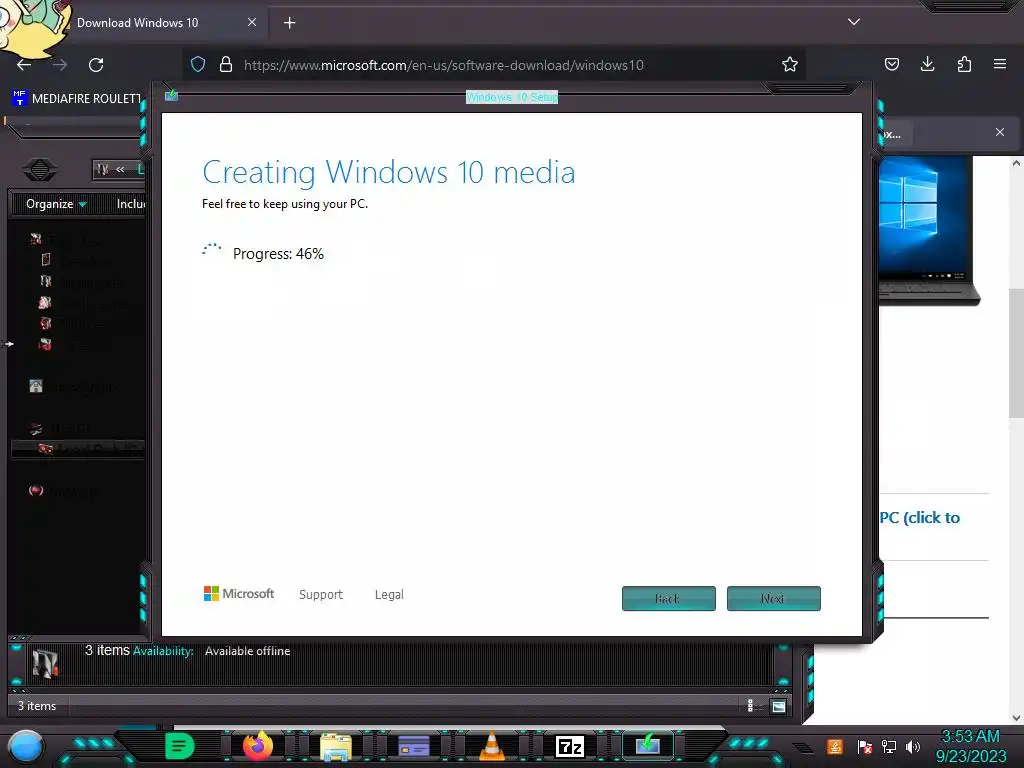1024x768 pixels.
Task: Open the list all tabs chevron
Action: pos(854,22)
